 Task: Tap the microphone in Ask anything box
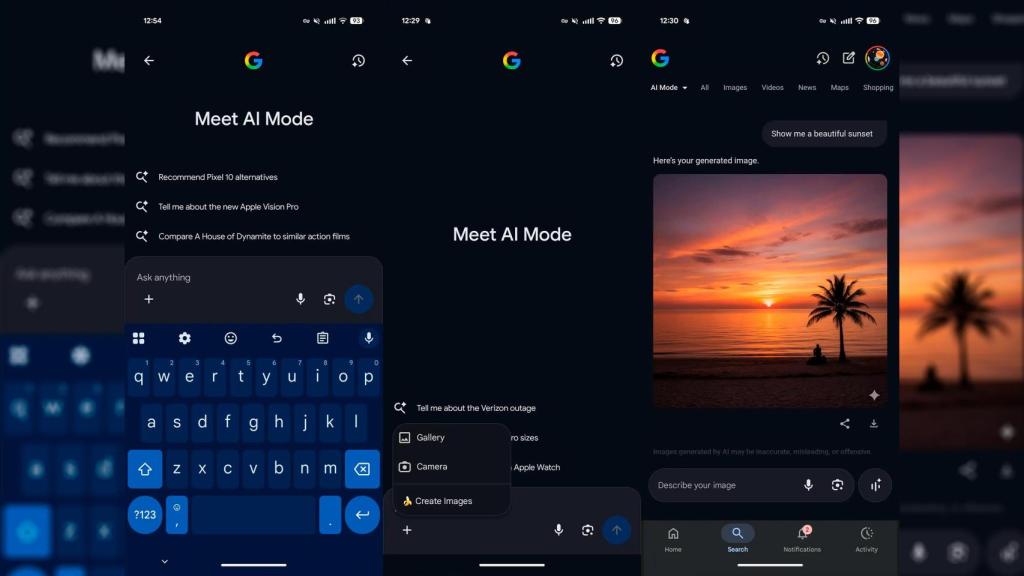coord(300,299)
